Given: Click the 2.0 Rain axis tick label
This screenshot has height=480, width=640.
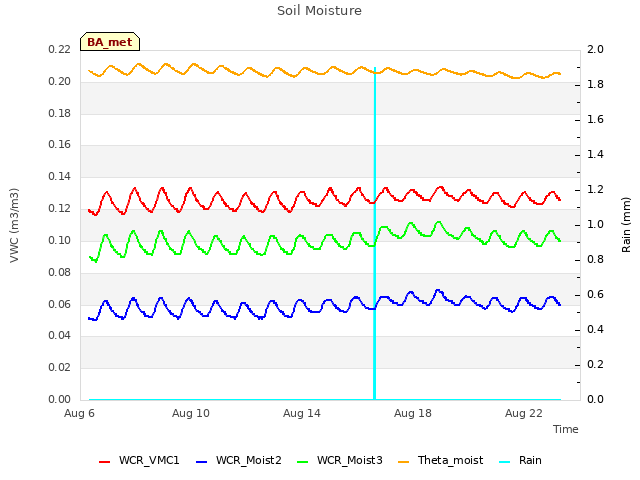Looking at the screenshot, I should 595,49.
